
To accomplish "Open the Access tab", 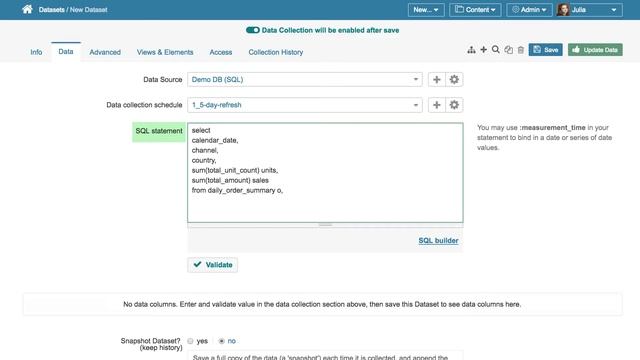I will pyautogui.click(x=221, y=52).
